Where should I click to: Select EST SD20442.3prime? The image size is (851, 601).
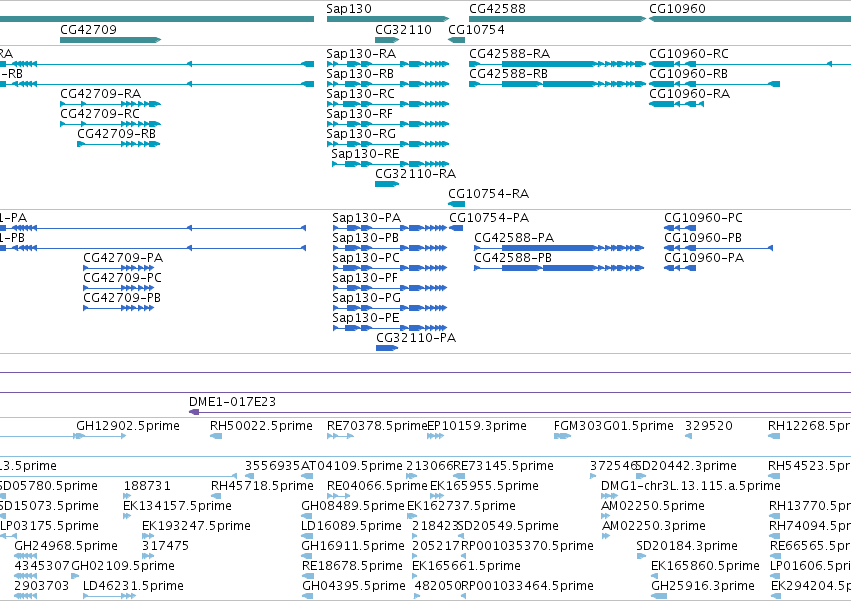(x=686, y=466)
